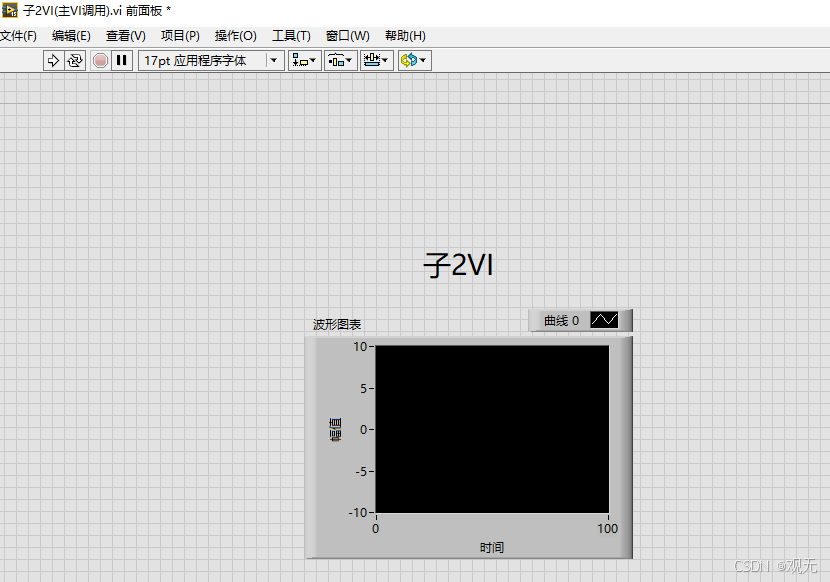Open the 文件(F) menu
This screenshot has height=582, width=830.
tap(20, 34)
